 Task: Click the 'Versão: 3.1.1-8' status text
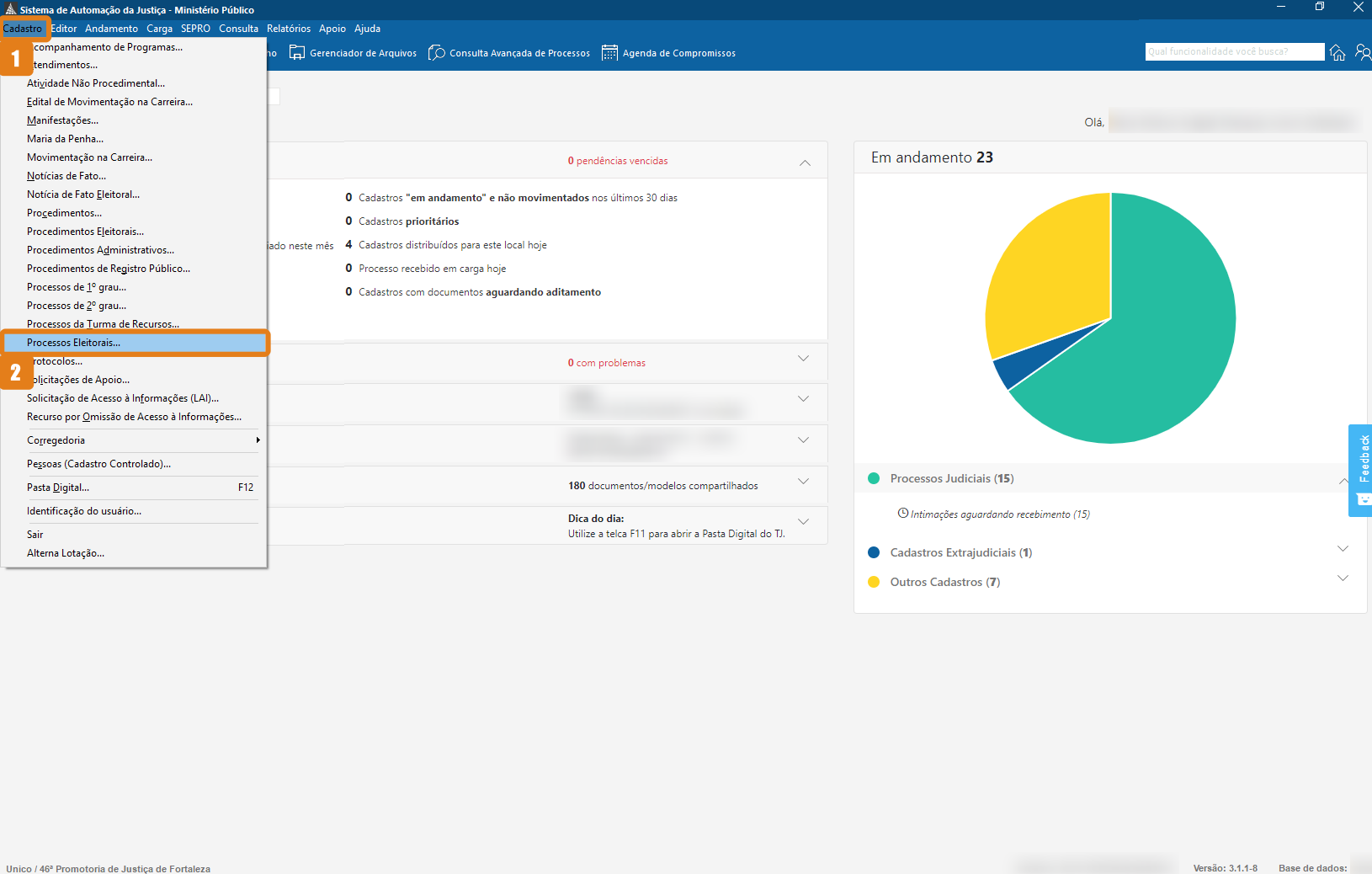[1226, 868]
